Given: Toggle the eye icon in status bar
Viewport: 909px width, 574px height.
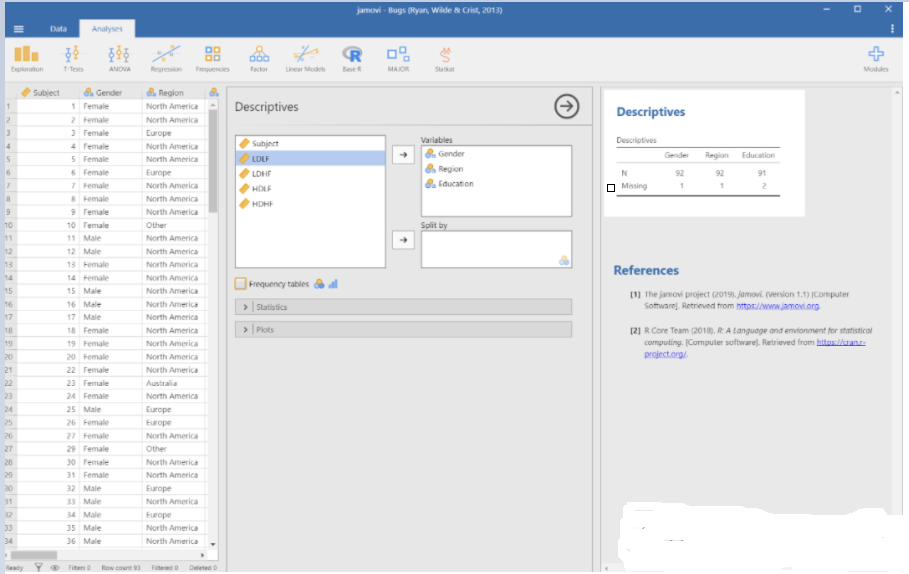Looking at the screenshot, I should (55, 567).
